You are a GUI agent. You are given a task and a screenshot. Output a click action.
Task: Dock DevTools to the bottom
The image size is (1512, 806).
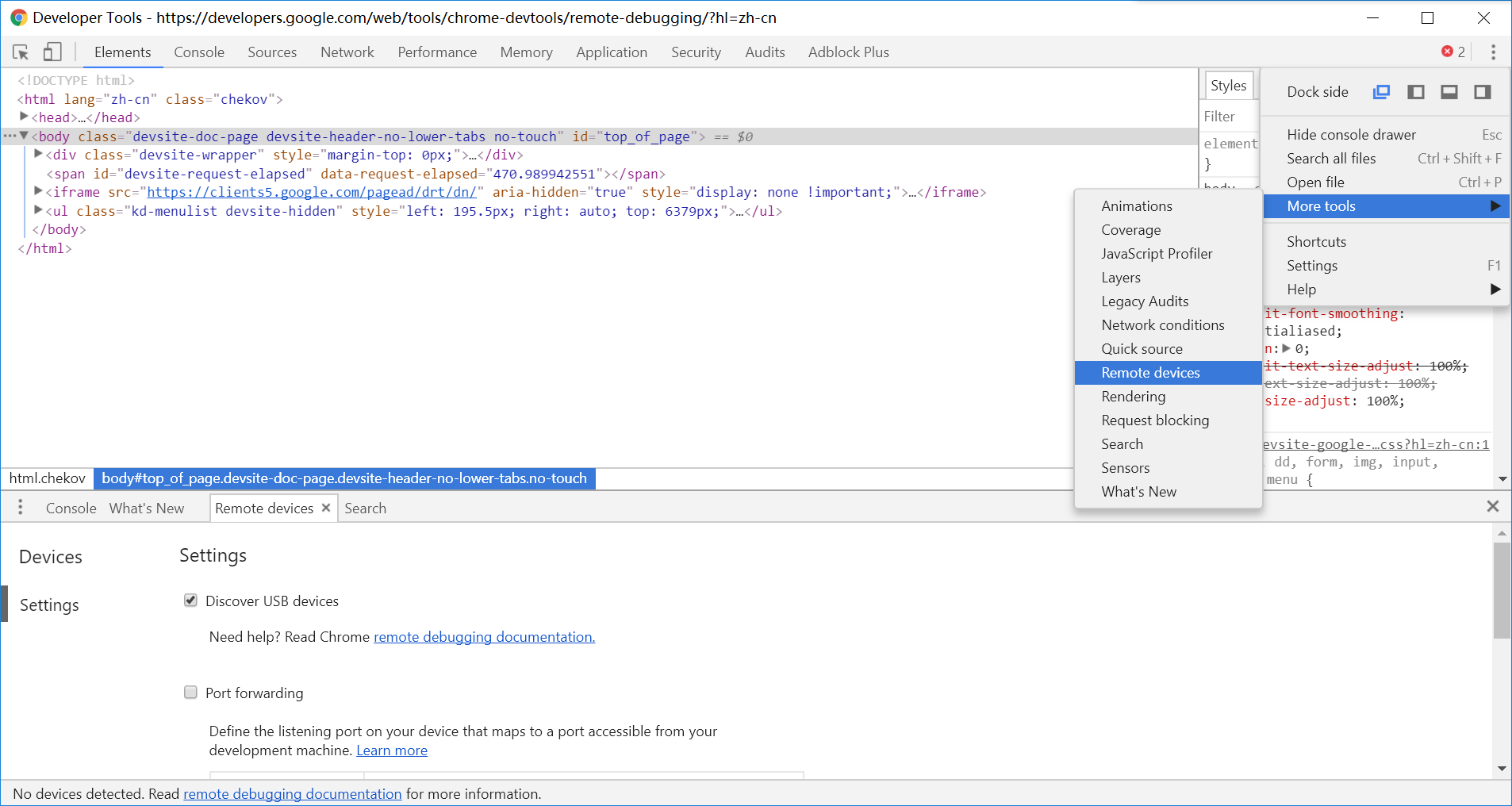pos(1449,92)
